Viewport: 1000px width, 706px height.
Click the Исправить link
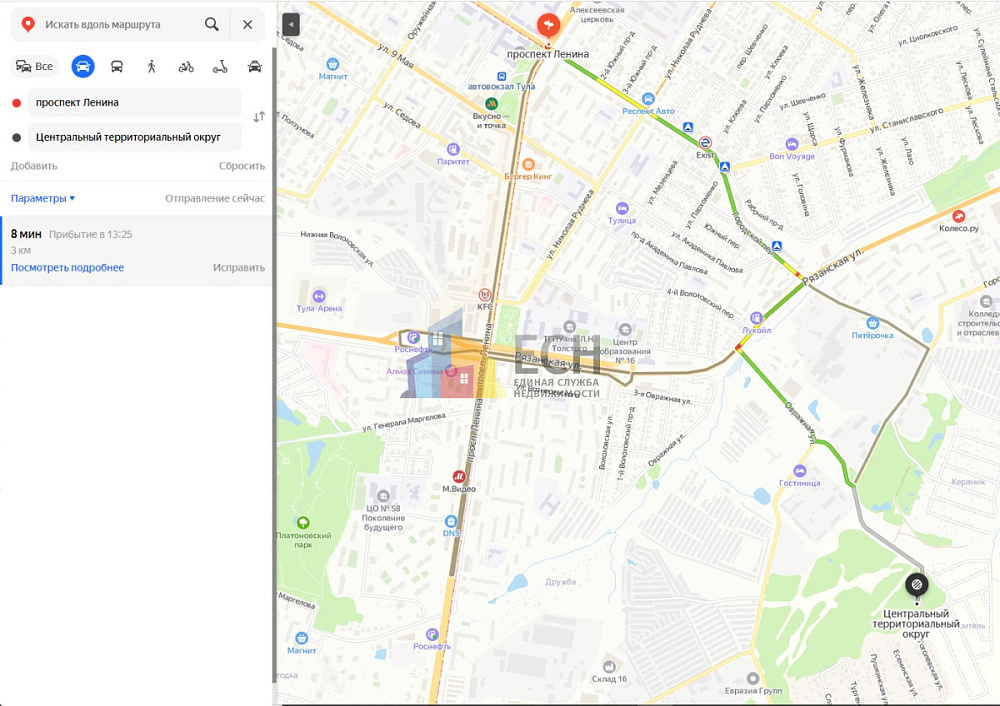[238, 267]
